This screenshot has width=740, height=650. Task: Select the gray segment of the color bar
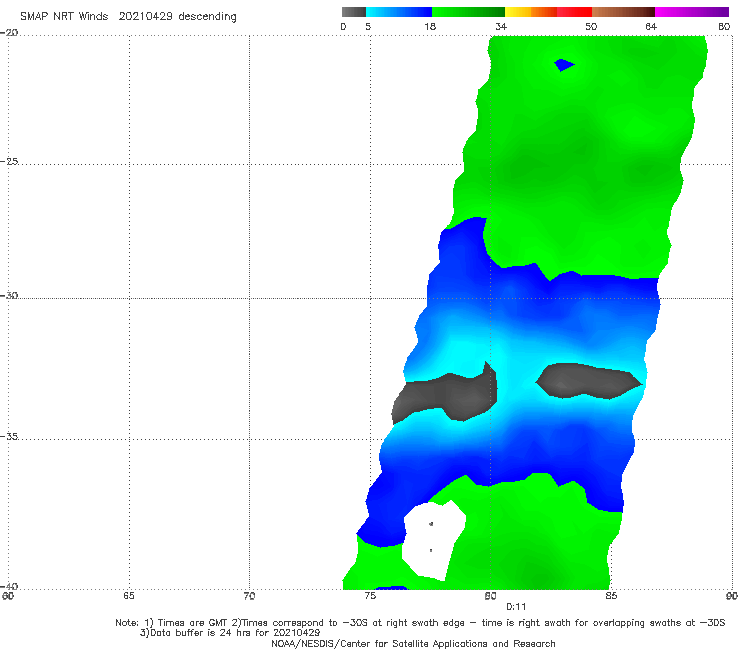354,12
